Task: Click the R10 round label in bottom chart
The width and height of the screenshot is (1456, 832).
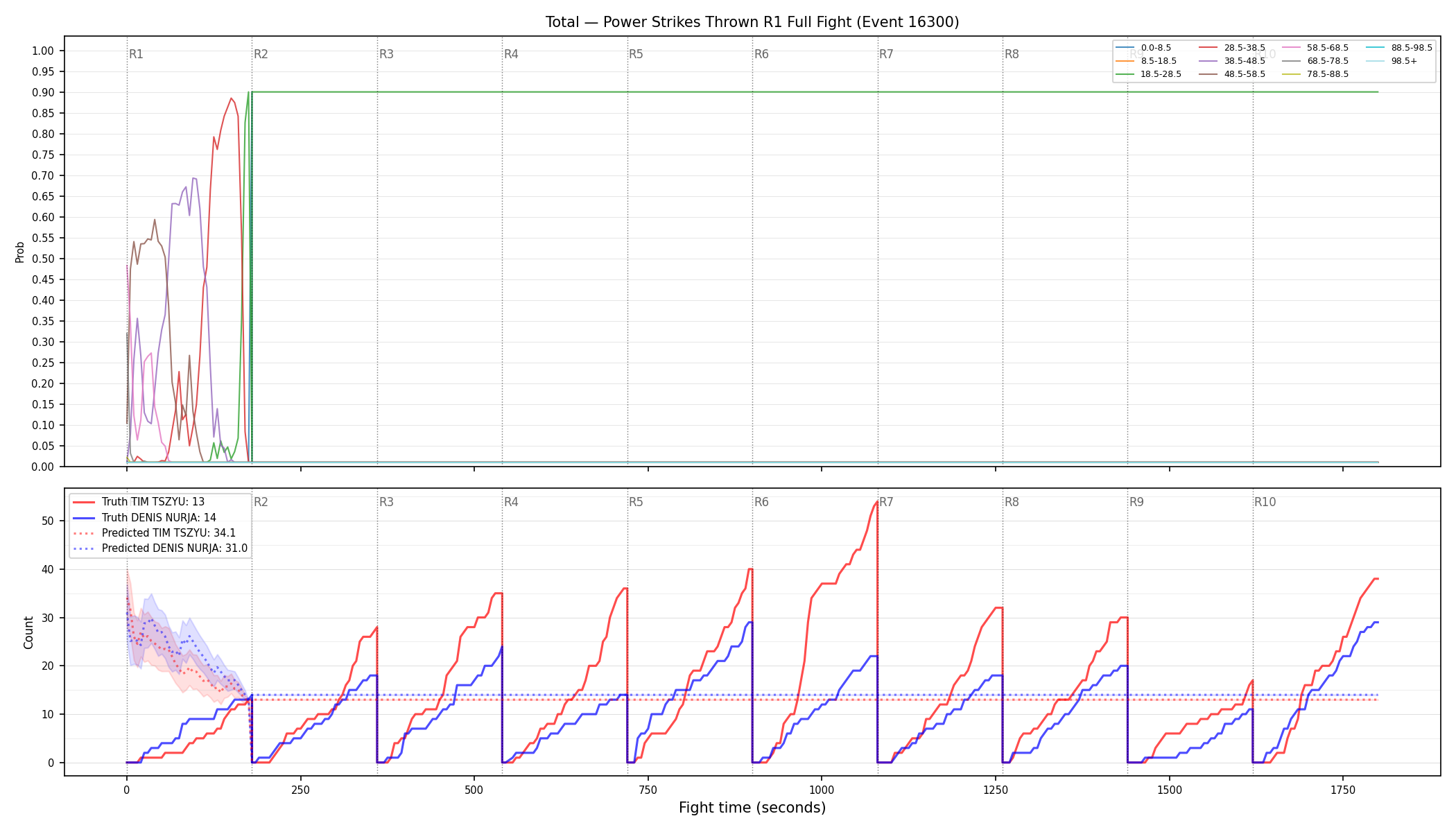Action: (x=1265, y=502)
